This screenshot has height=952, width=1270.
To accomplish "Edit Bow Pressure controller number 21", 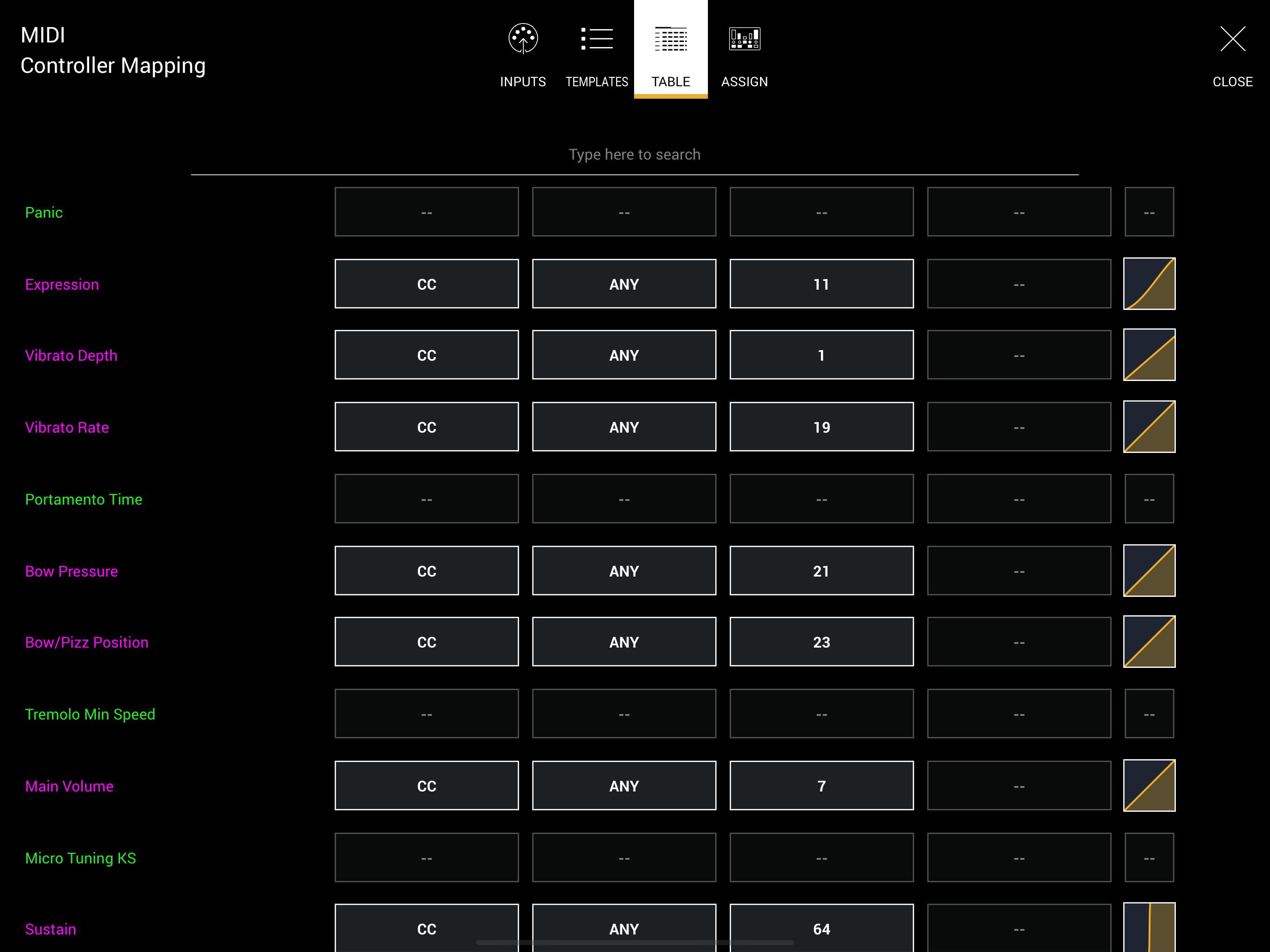I will point(821,571).
